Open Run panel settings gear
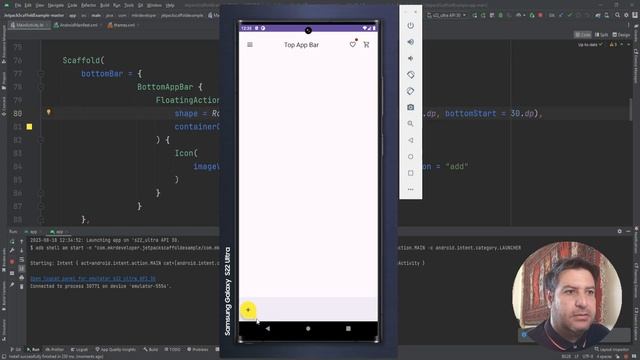The image size is (640, 360). point(619,231)
